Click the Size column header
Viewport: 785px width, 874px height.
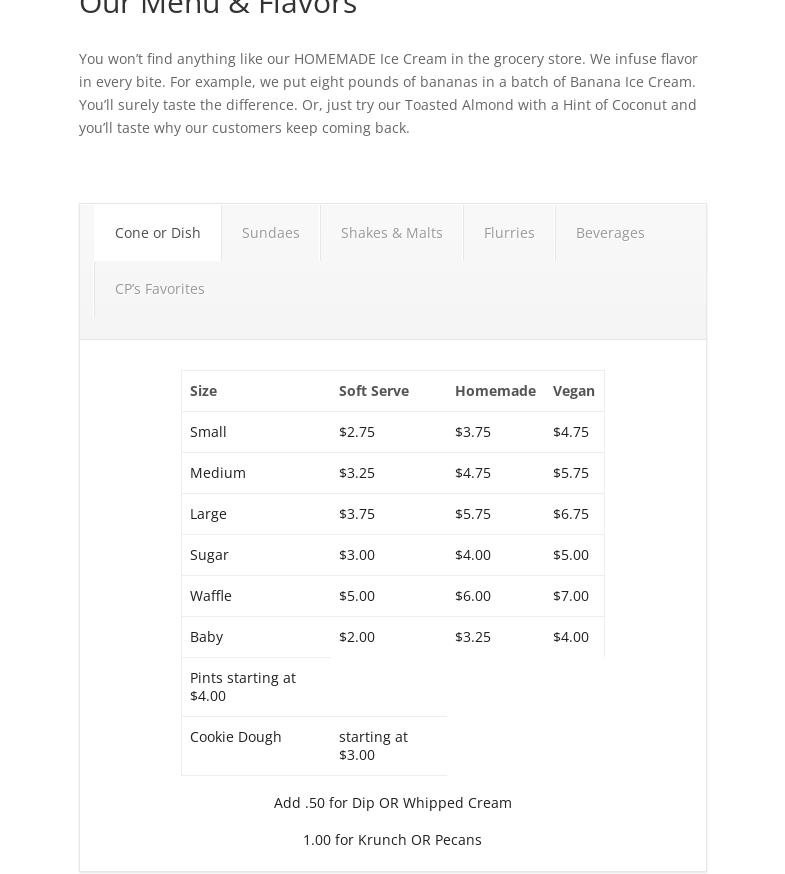tap(204, 391)
